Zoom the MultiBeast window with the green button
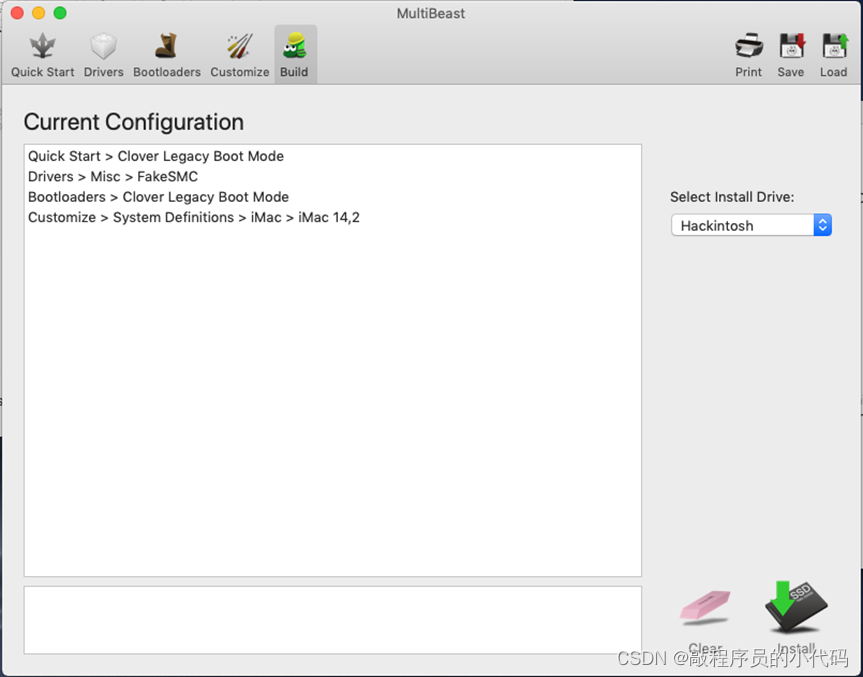This screenshot has height=677, width=863. pos(60,13)
